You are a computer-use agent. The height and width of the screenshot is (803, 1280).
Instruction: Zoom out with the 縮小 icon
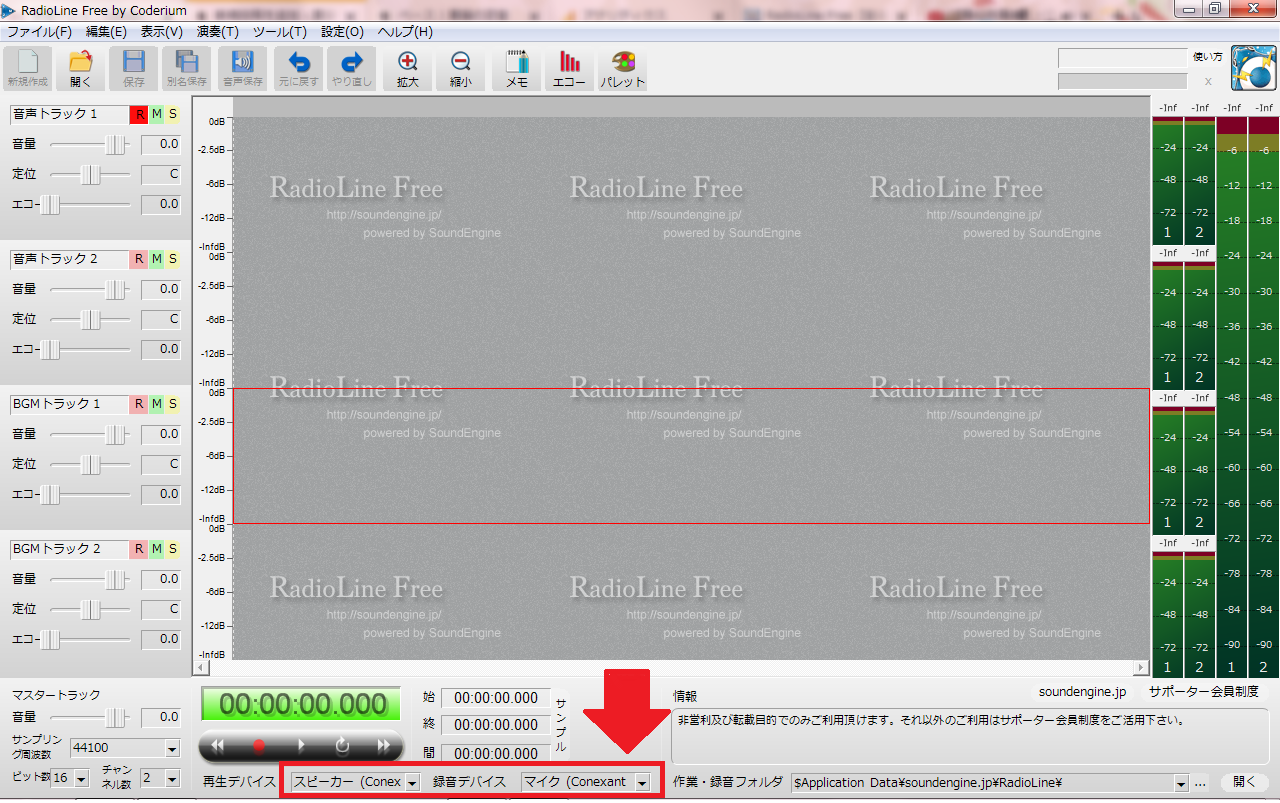[x=460, y=68]
